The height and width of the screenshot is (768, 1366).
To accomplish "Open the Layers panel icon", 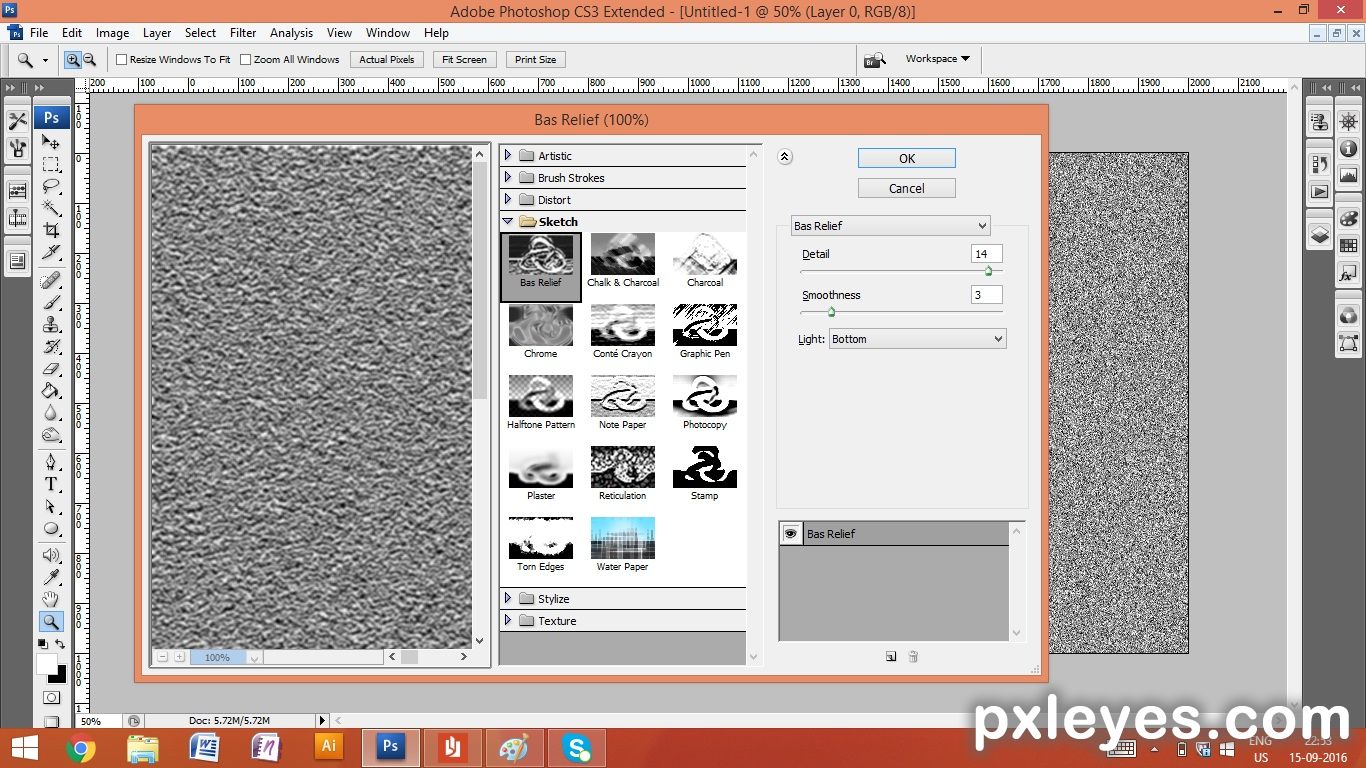I will pyautogui.click(x=1320, y=235).
